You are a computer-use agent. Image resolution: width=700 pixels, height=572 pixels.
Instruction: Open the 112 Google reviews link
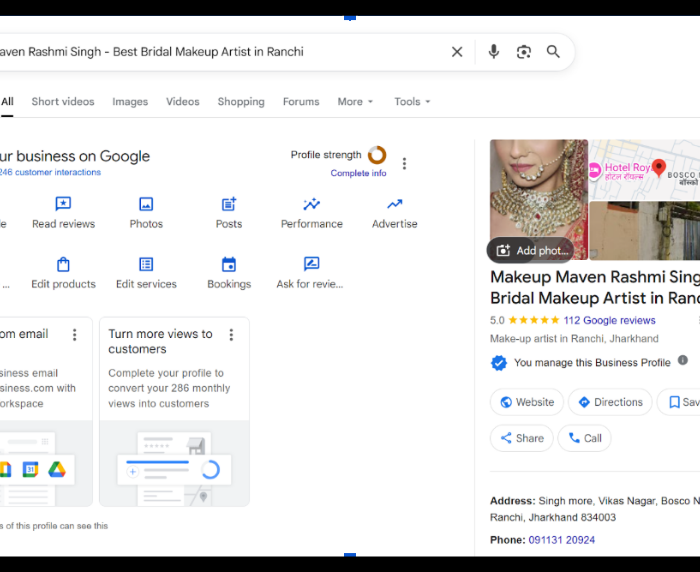[609, 321]
